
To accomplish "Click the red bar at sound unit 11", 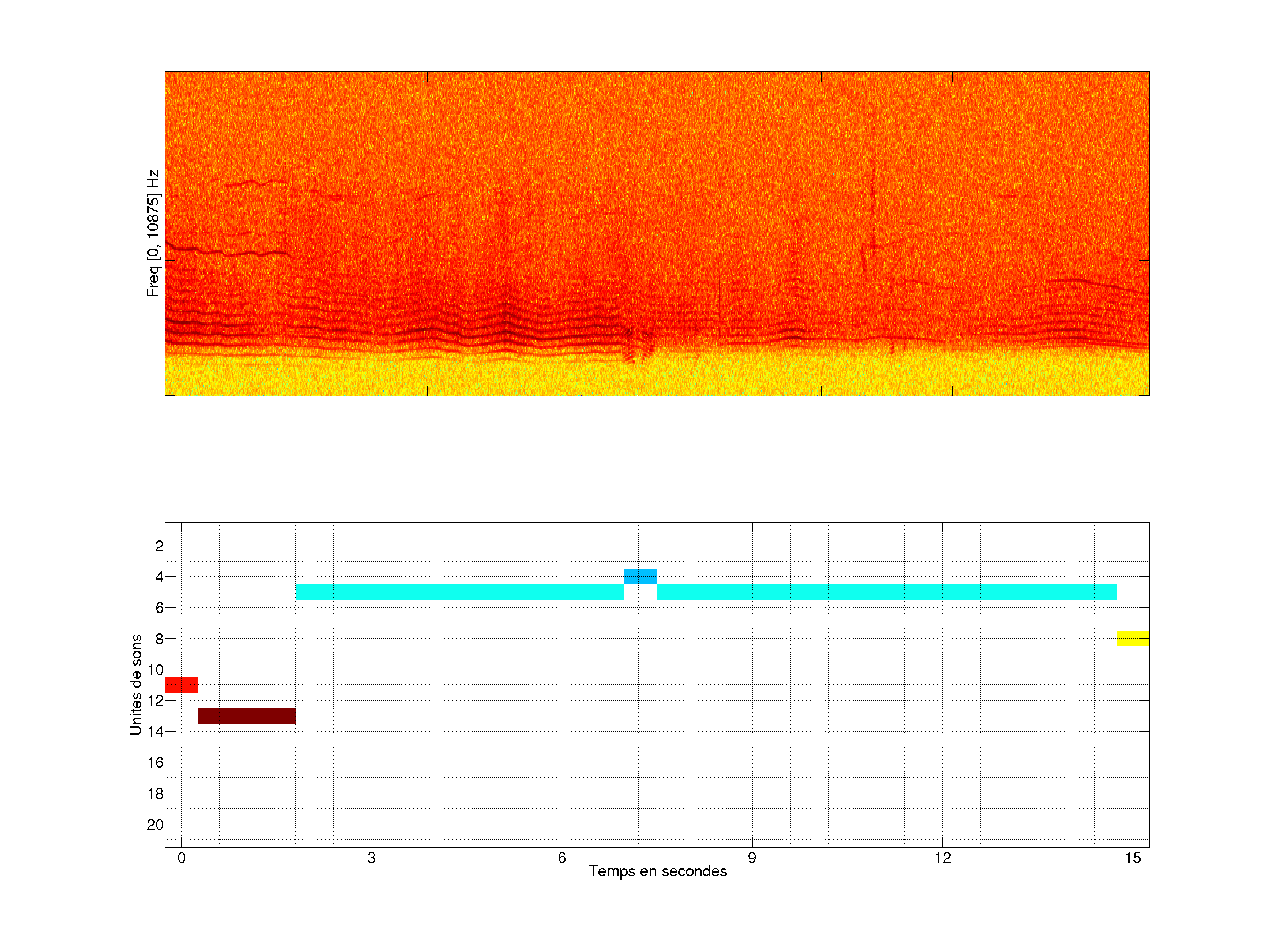I will point(181,684).
